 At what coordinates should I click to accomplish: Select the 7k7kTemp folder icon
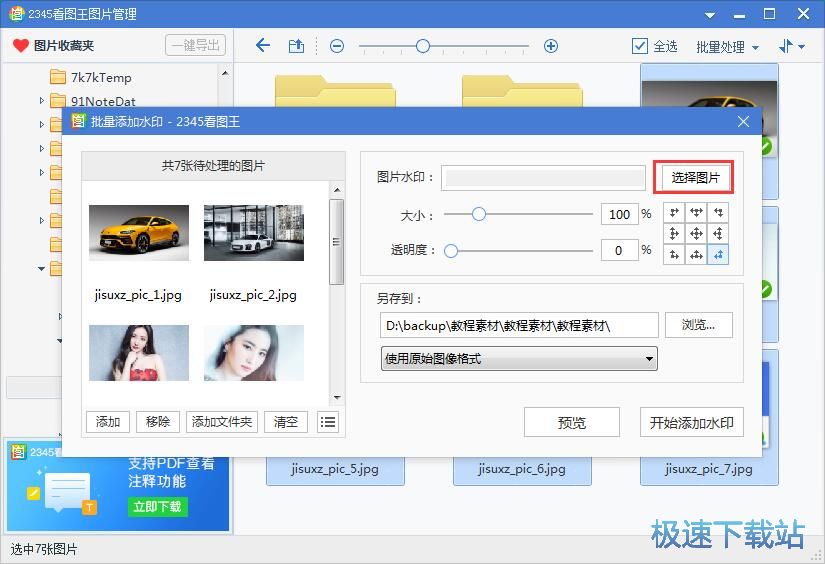point(57,77)
